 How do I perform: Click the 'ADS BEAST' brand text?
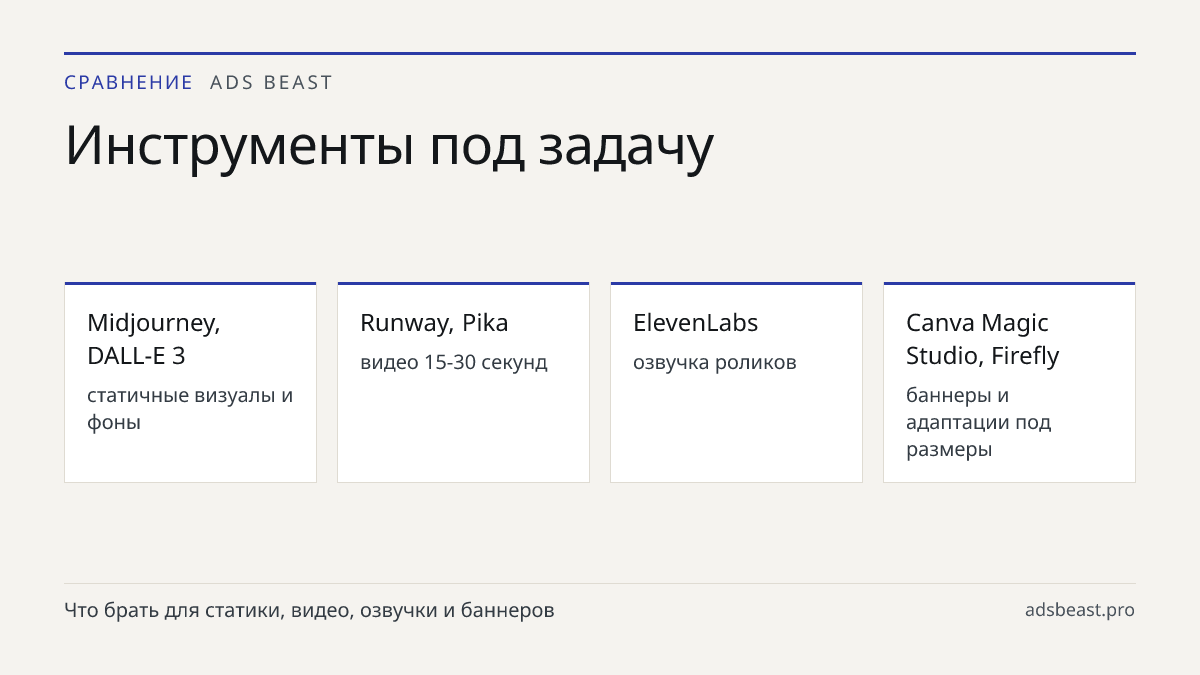(x=271, y=83)
